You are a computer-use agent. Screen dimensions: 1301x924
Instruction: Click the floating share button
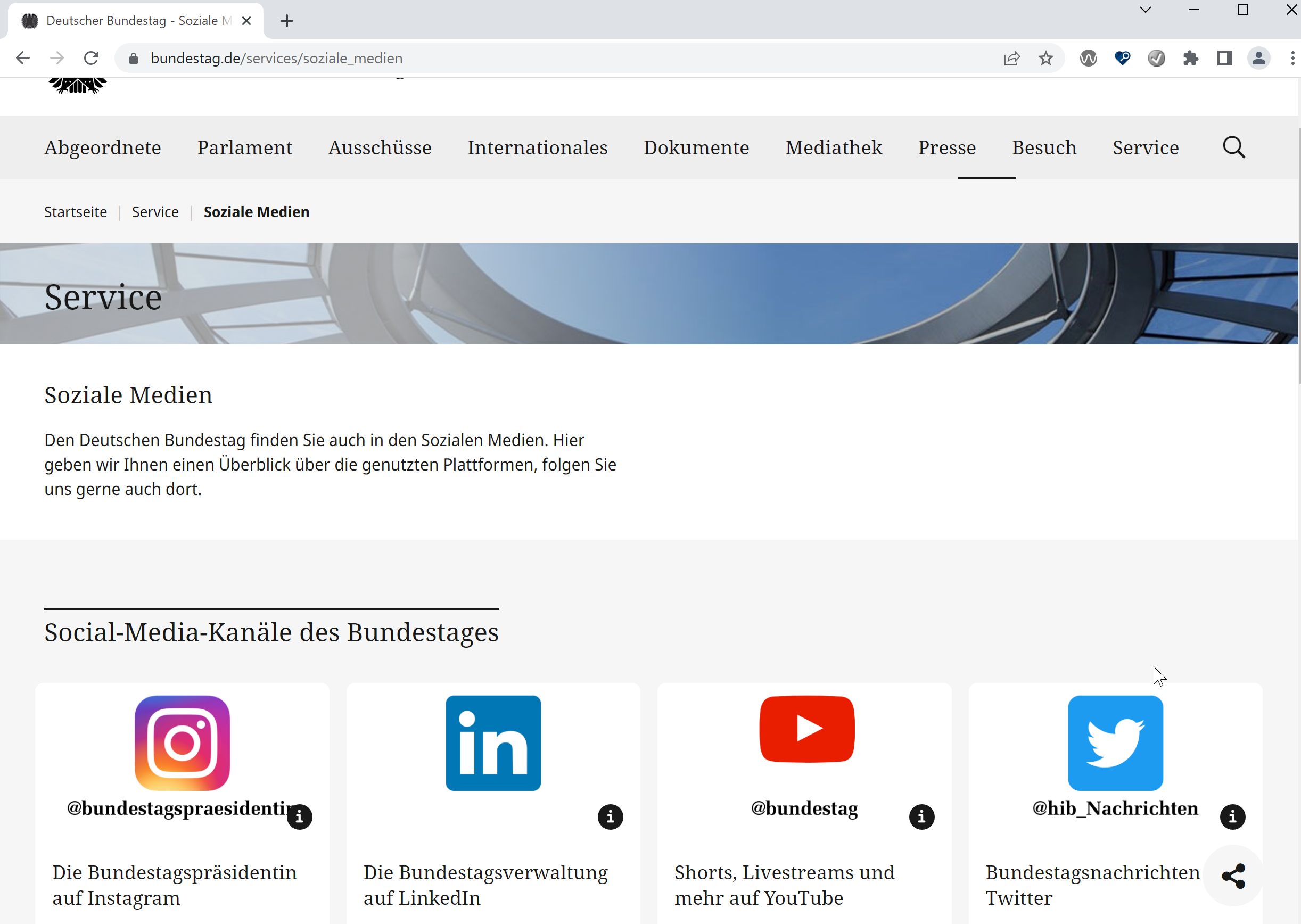click(x=1233, y=876)
